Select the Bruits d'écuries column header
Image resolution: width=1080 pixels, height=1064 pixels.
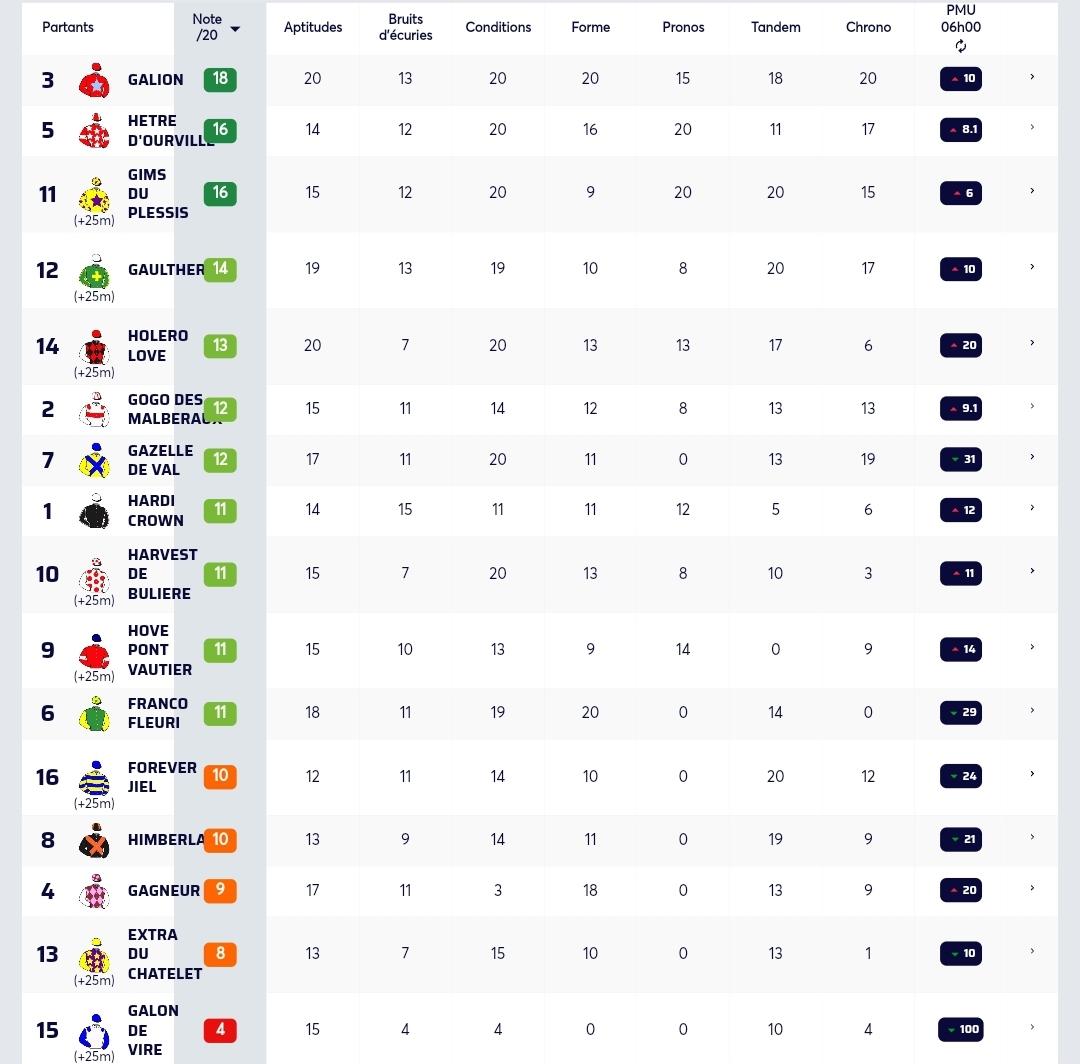[405, 27]
